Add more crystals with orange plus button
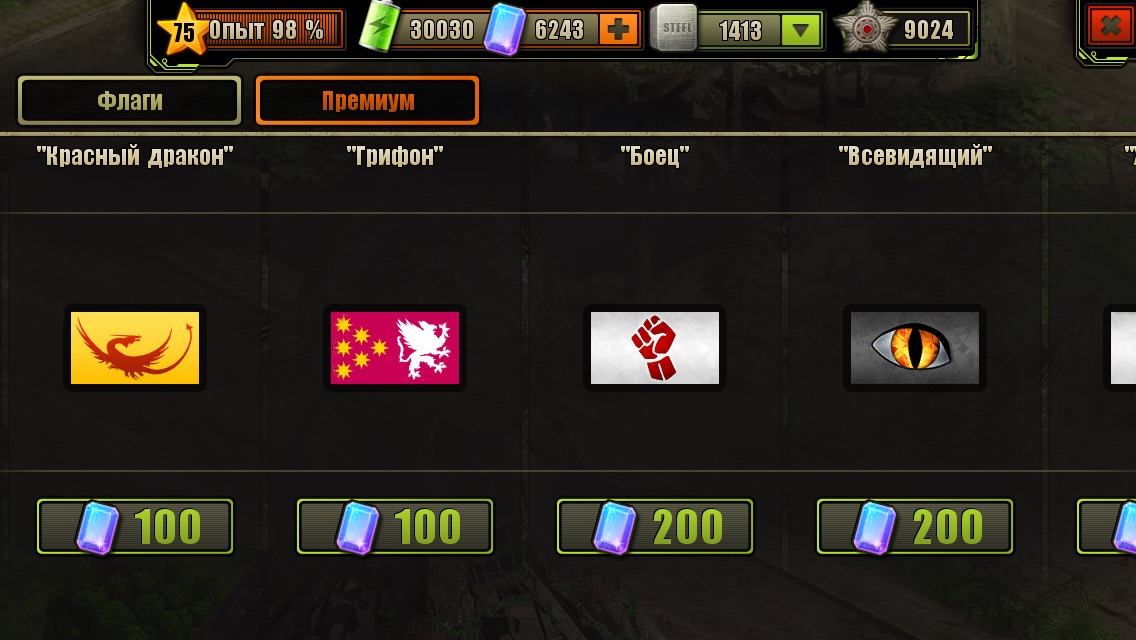1136x640 pixels. coord(618,30)
